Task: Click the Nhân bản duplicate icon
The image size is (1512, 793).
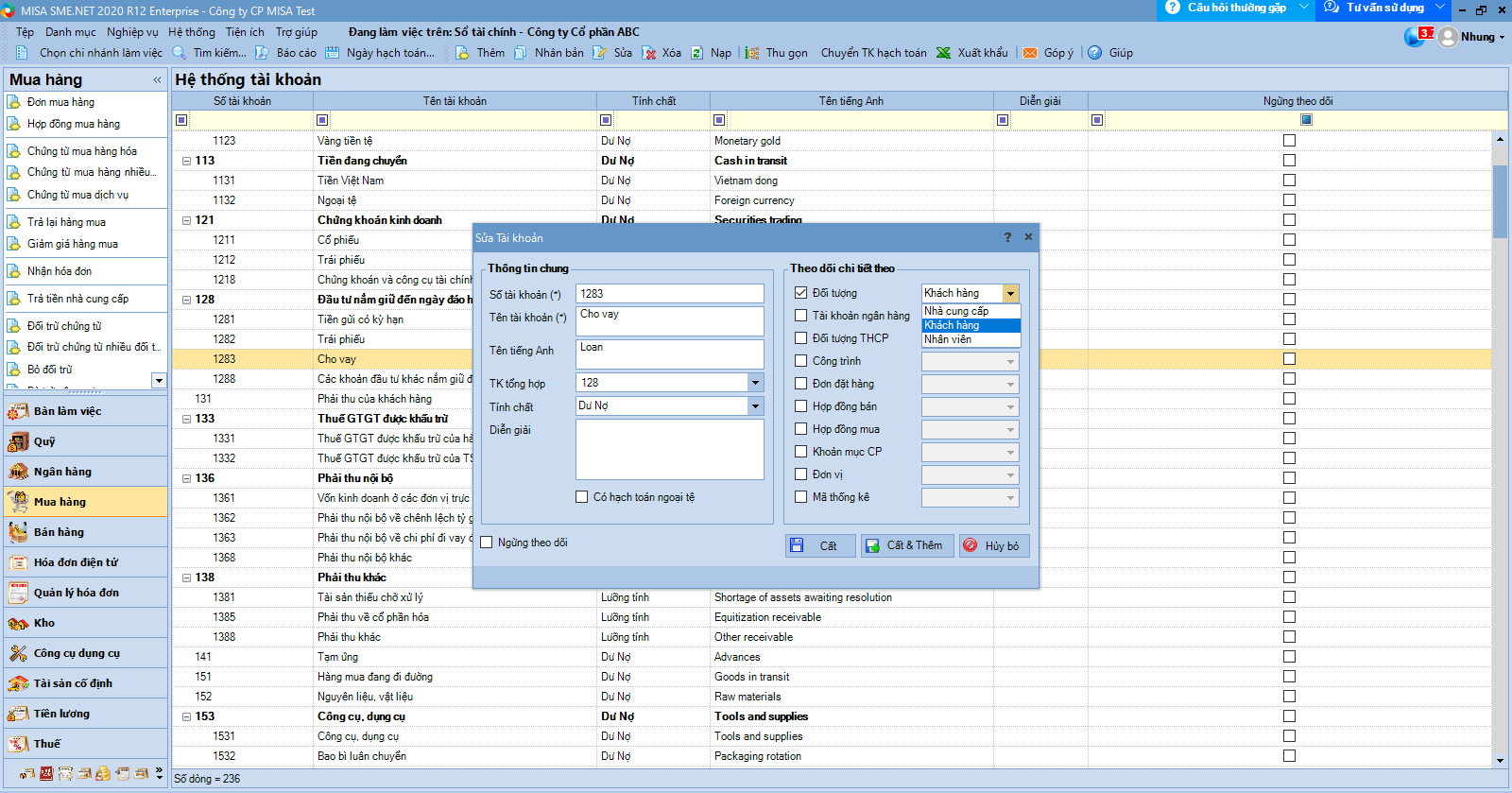Action: [521, 53]
